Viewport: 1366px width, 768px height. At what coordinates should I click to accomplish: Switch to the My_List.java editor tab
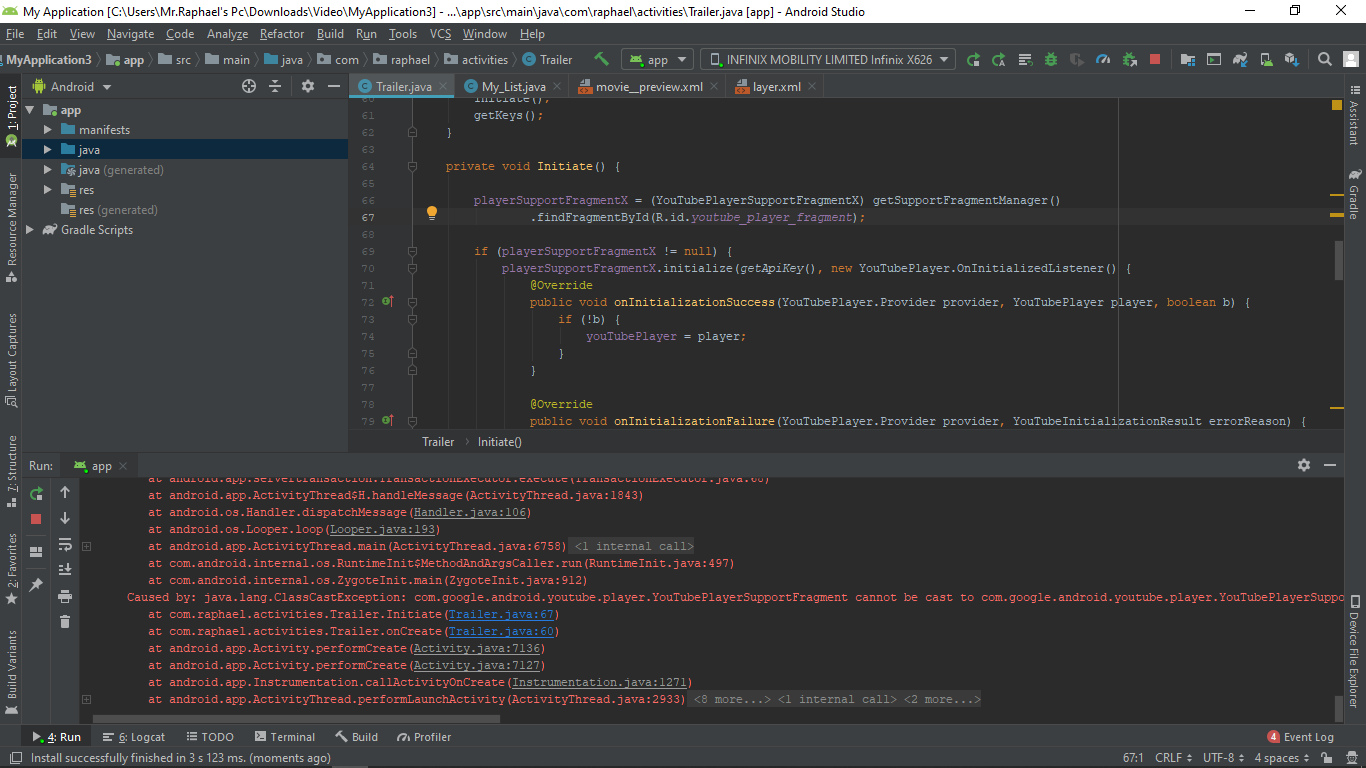[x=513, y=87]
